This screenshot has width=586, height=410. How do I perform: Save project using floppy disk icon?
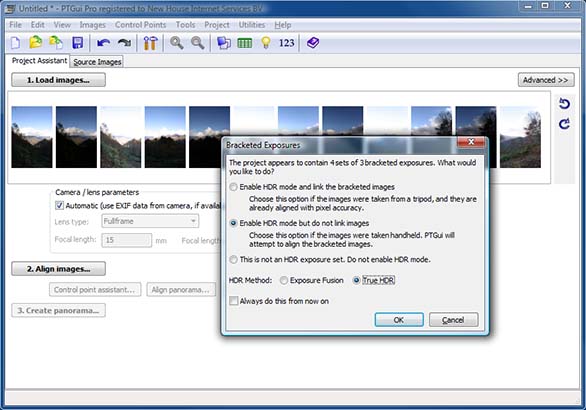click(77, 43)
